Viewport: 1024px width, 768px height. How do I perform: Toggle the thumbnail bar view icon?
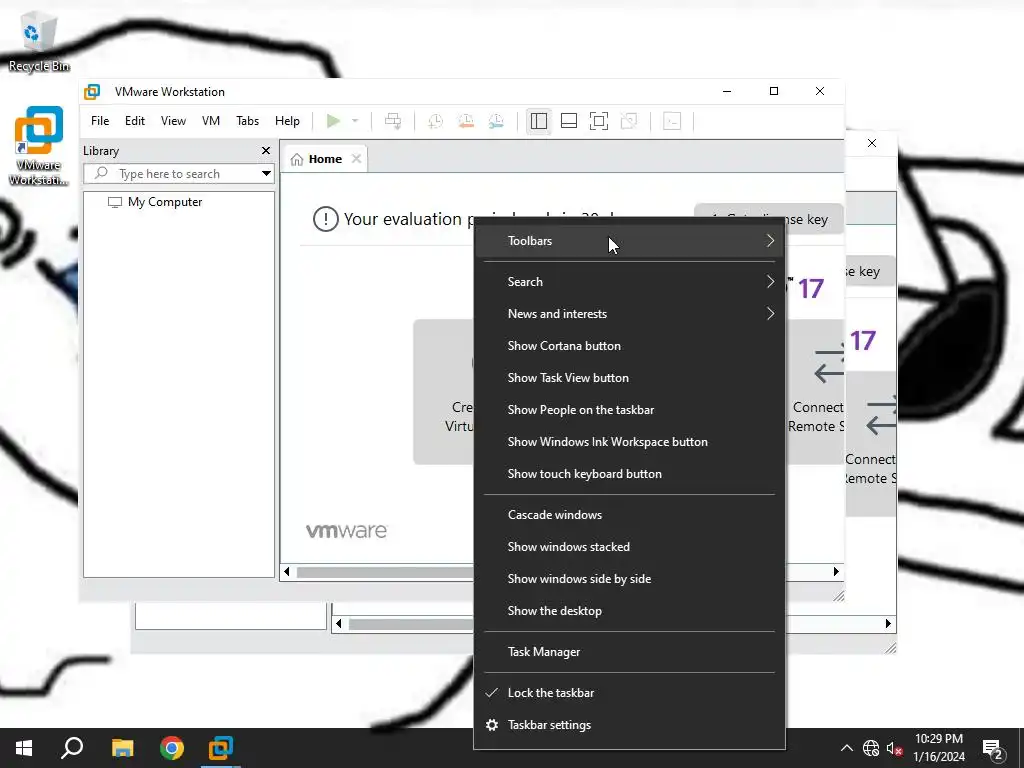[x=569, y=121]
